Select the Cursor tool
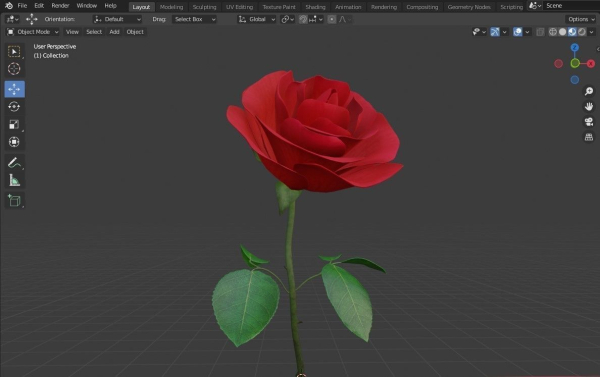600x377 pixels. tap(14, 69)
